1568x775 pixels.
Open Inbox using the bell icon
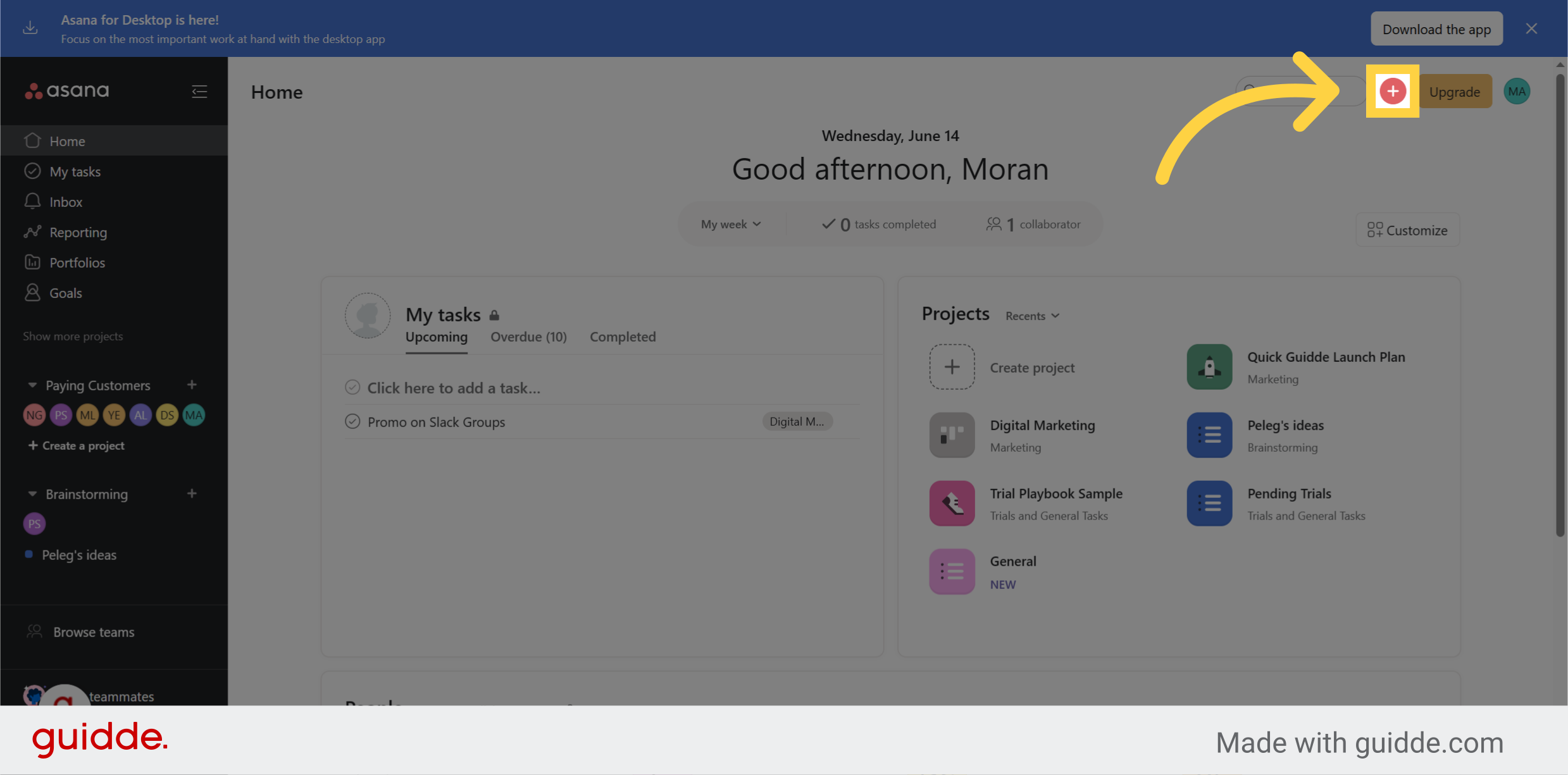[32, 201]
